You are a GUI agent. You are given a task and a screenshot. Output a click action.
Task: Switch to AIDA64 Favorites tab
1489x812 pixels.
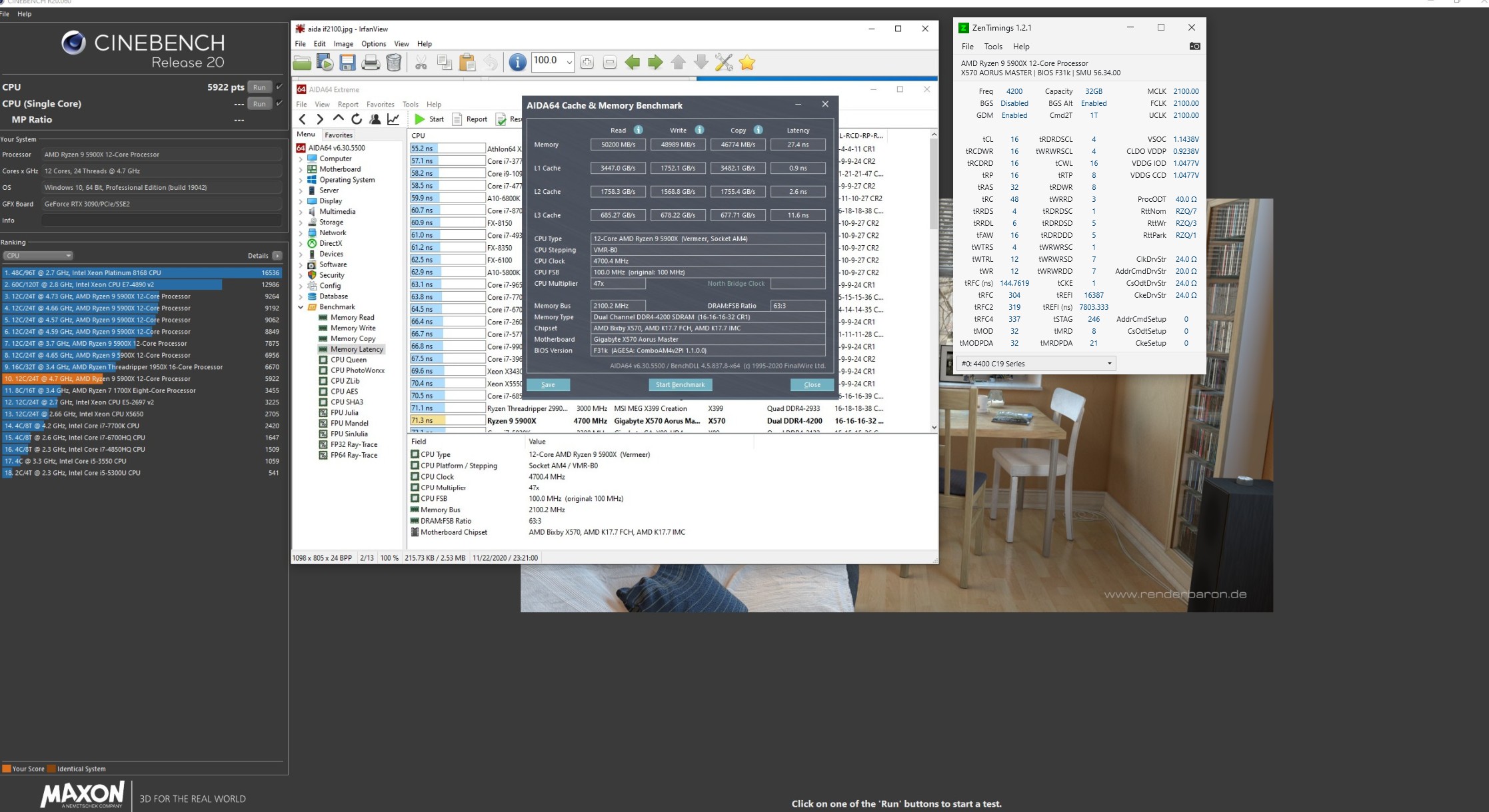(x=339, y=135)
